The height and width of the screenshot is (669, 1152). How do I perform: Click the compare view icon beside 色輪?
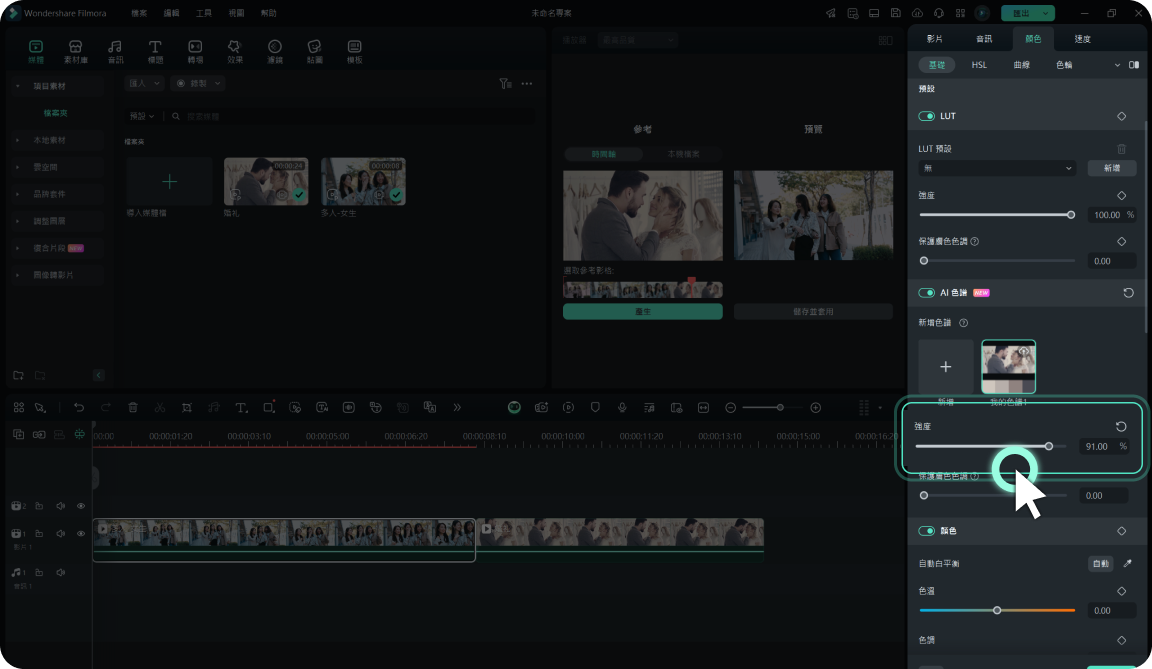point(1134,65)
